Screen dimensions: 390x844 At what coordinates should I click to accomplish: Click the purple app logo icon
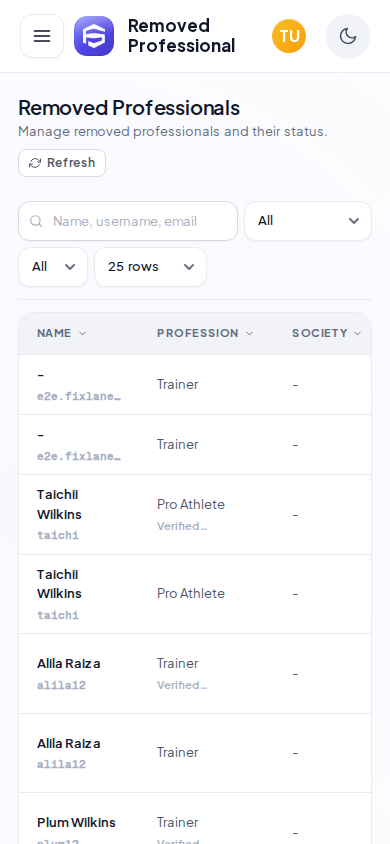pos(94,36)
